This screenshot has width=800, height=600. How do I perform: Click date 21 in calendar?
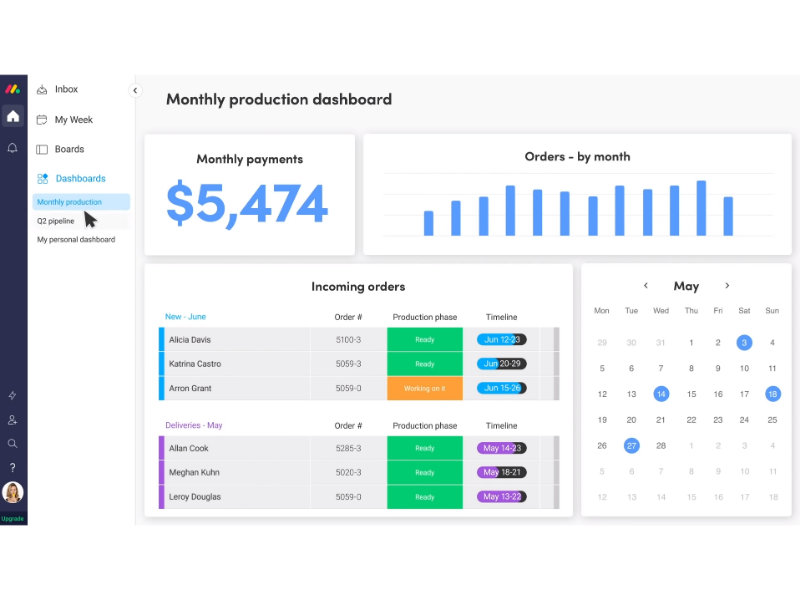click(661, 420)
